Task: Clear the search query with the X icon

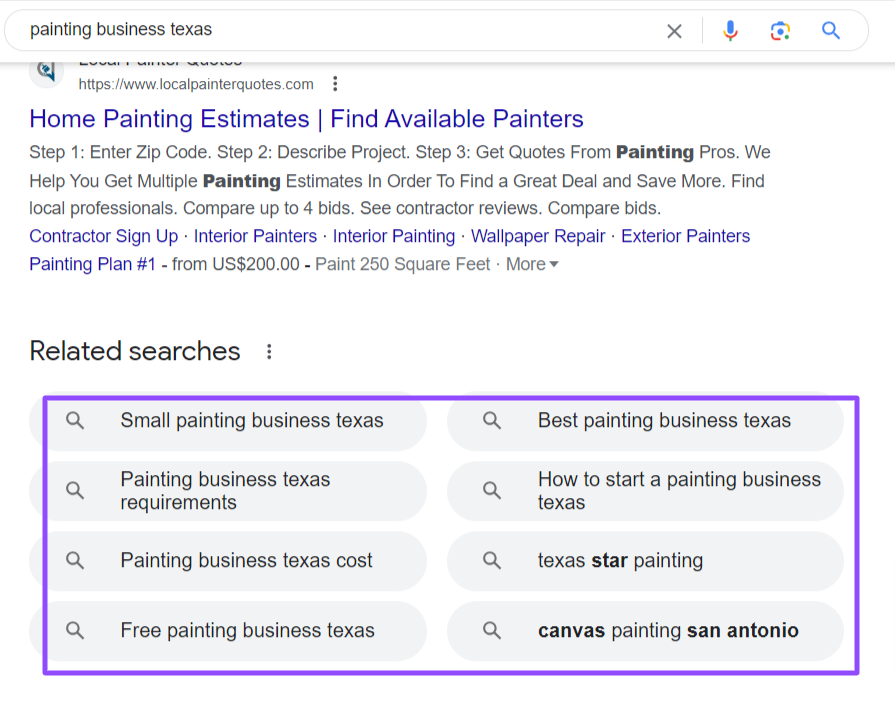Action: point(674,31)
